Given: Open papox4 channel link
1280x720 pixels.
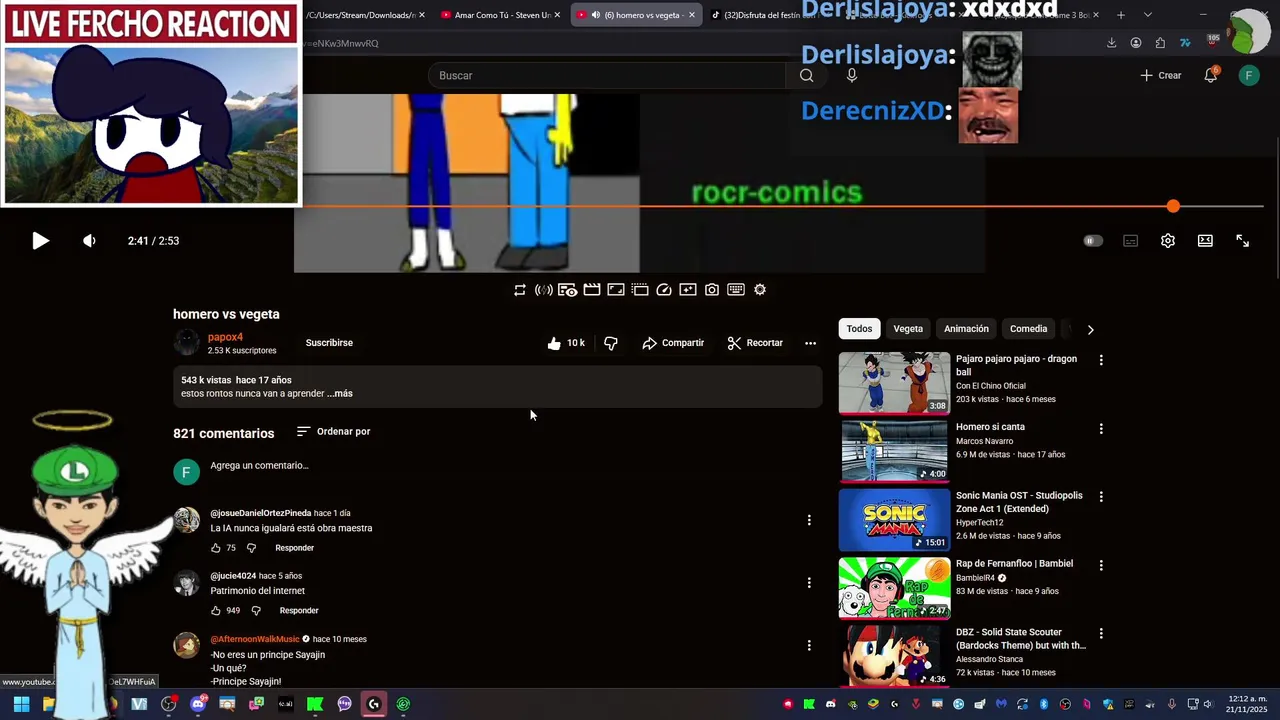Looking at the screenshot, I should [x=225, y=337].
